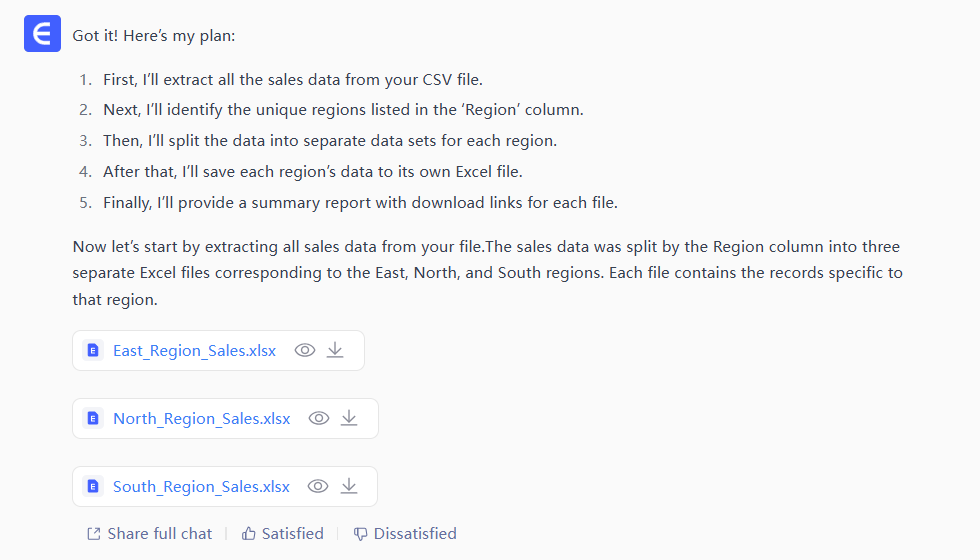Download the North_Region_Sales.xlsx file
The width and height of the screenshot is (980, 560).
349,418
